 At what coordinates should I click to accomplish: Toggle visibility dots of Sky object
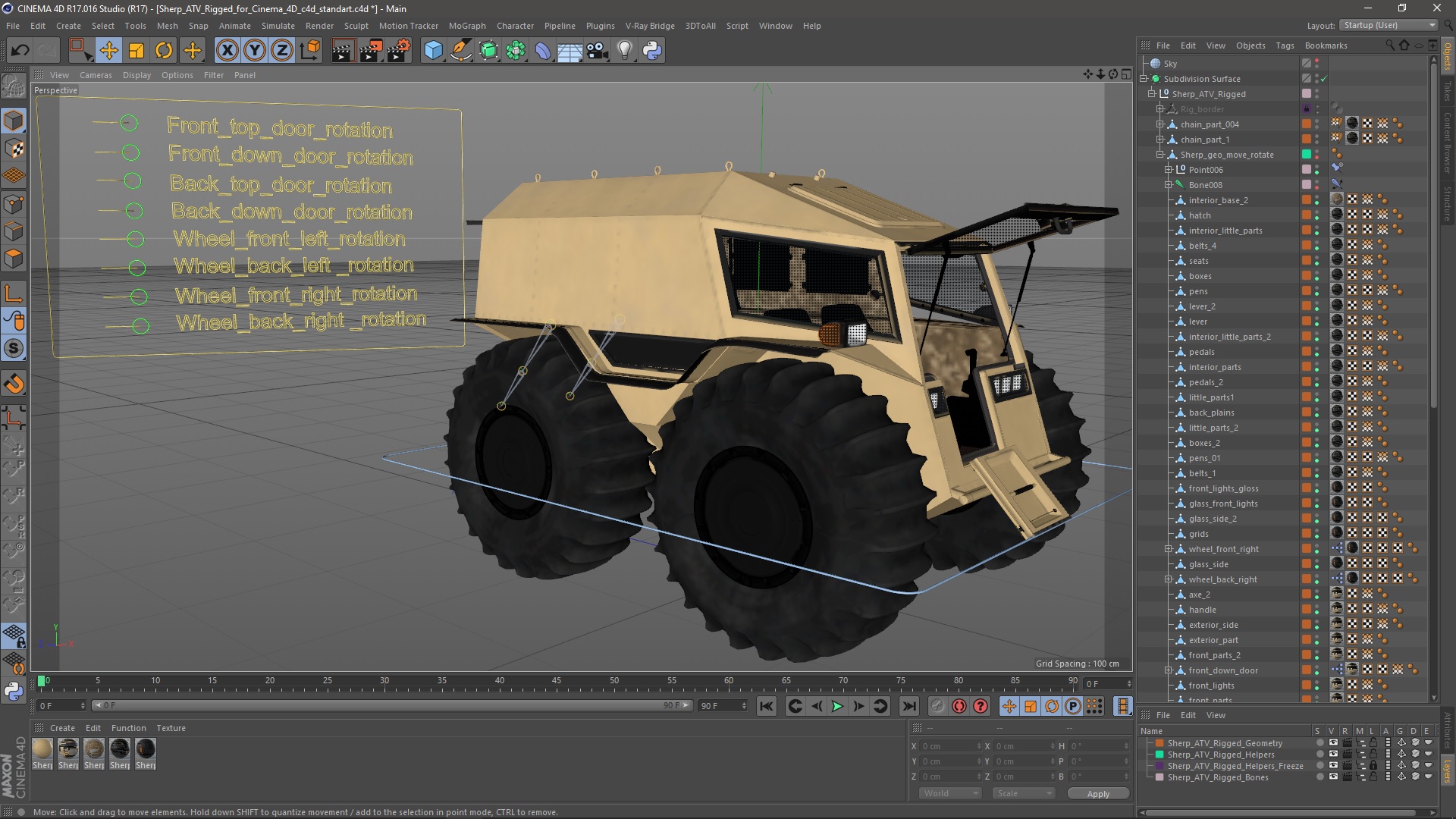point(1317,64)
